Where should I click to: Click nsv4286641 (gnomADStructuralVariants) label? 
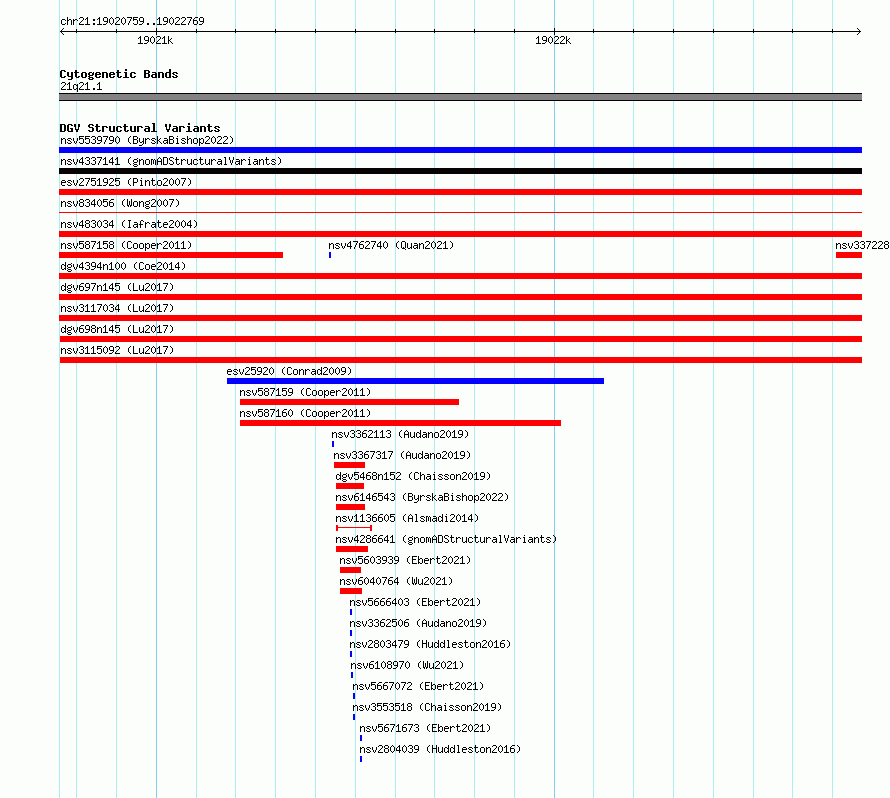point(446,539)
